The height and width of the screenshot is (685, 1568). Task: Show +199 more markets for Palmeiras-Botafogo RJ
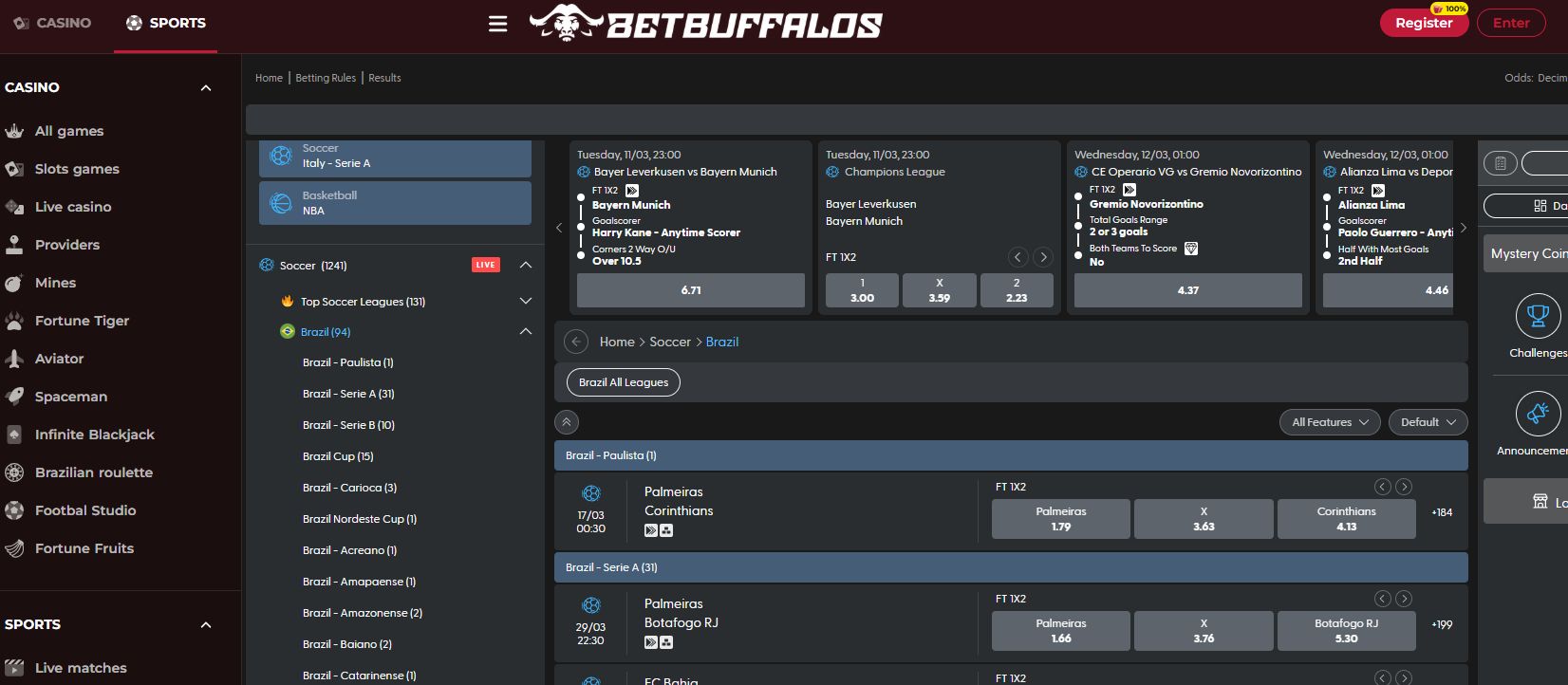pos(1442,624)
